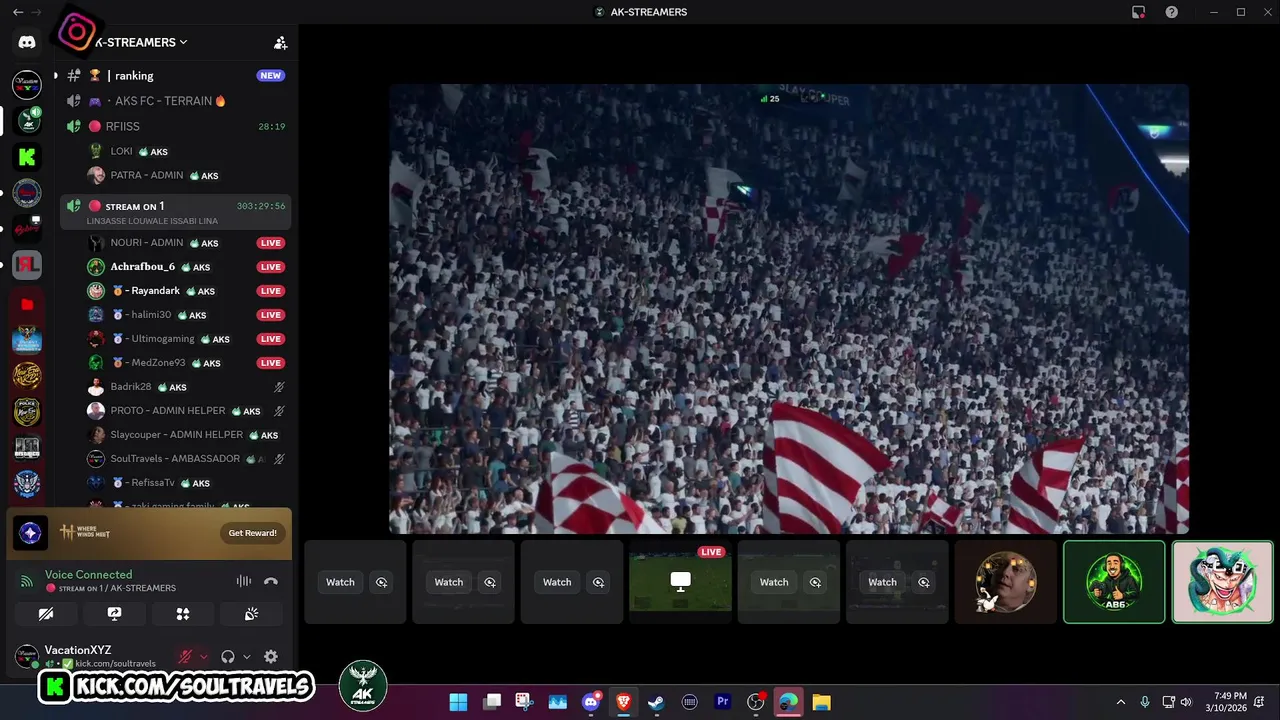Select the STREAM ON 1 voice channel
The width and height of the screenshot is (1280, 720).
pos(176,211)
